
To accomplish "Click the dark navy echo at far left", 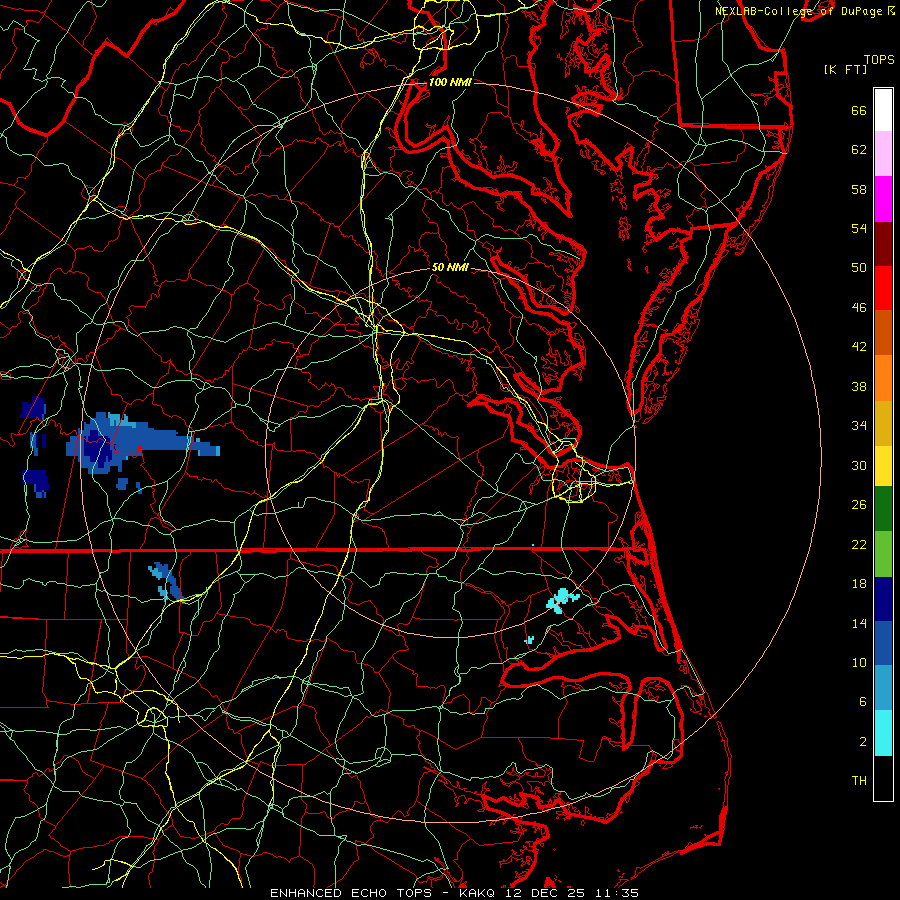I will pyautogui.click(x=33, y=408).
